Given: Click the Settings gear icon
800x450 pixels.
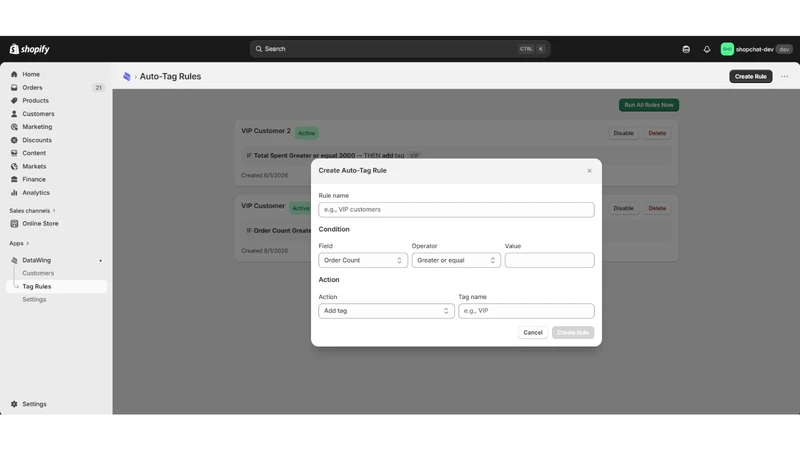Looking at the screenshot, I should pyautogui.click(x=14, y=404).
